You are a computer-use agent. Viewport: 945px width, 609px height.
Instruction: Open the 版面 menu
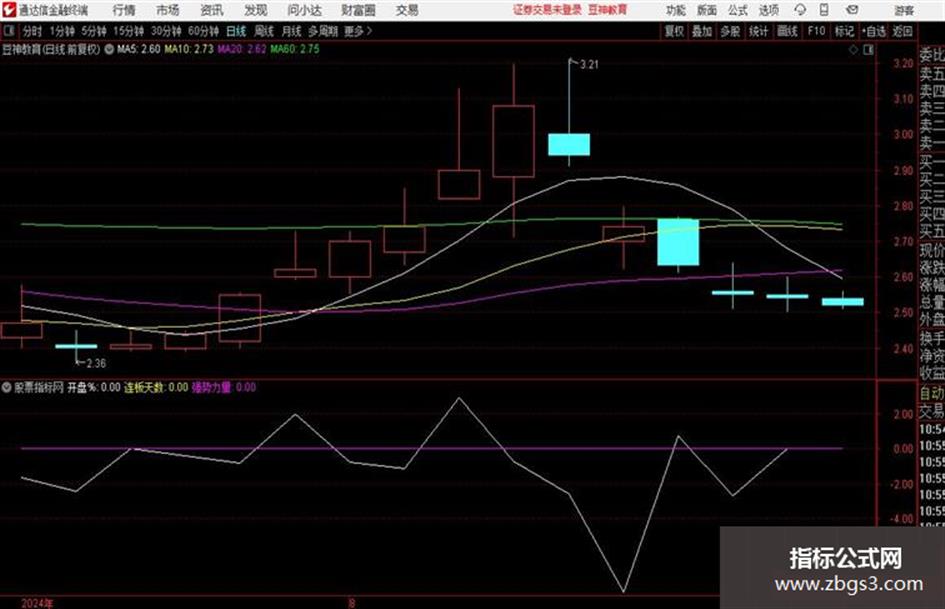coord(706,10)
